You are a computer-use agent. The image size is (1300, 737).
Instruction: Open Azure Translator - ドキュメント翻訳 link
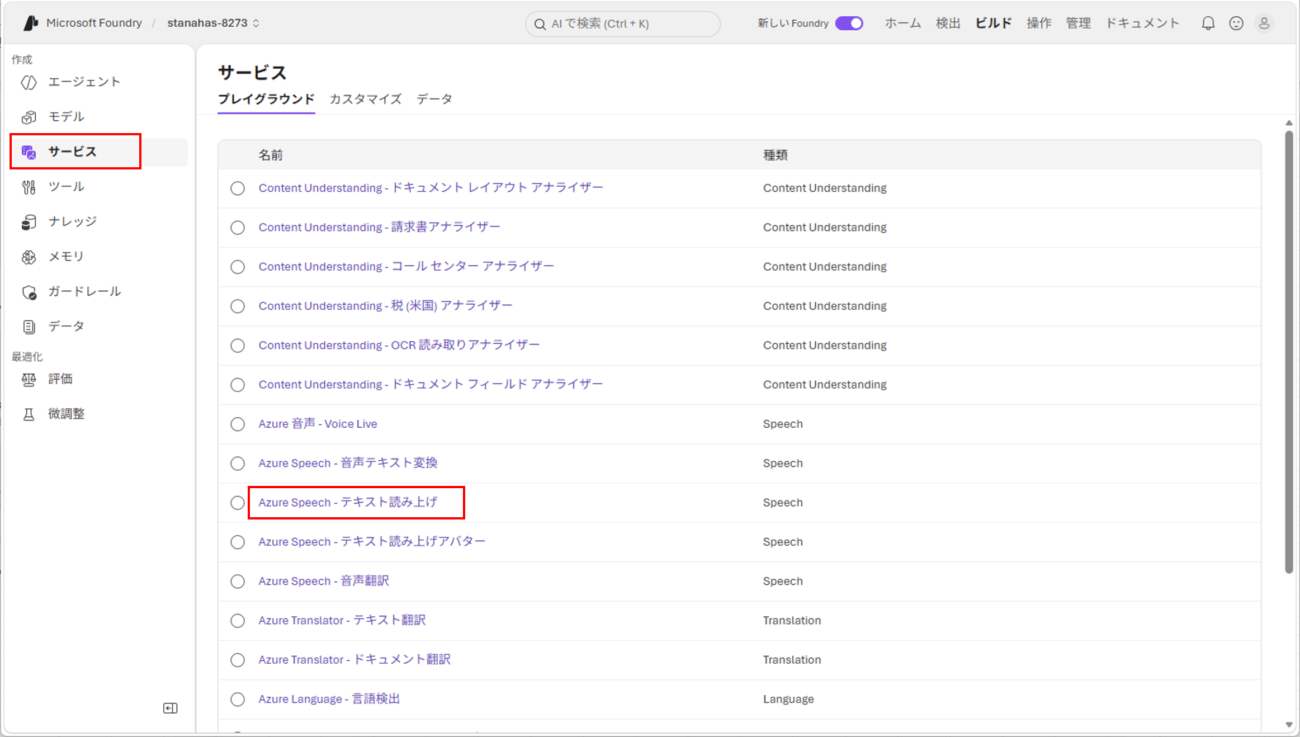coord(354,660)
